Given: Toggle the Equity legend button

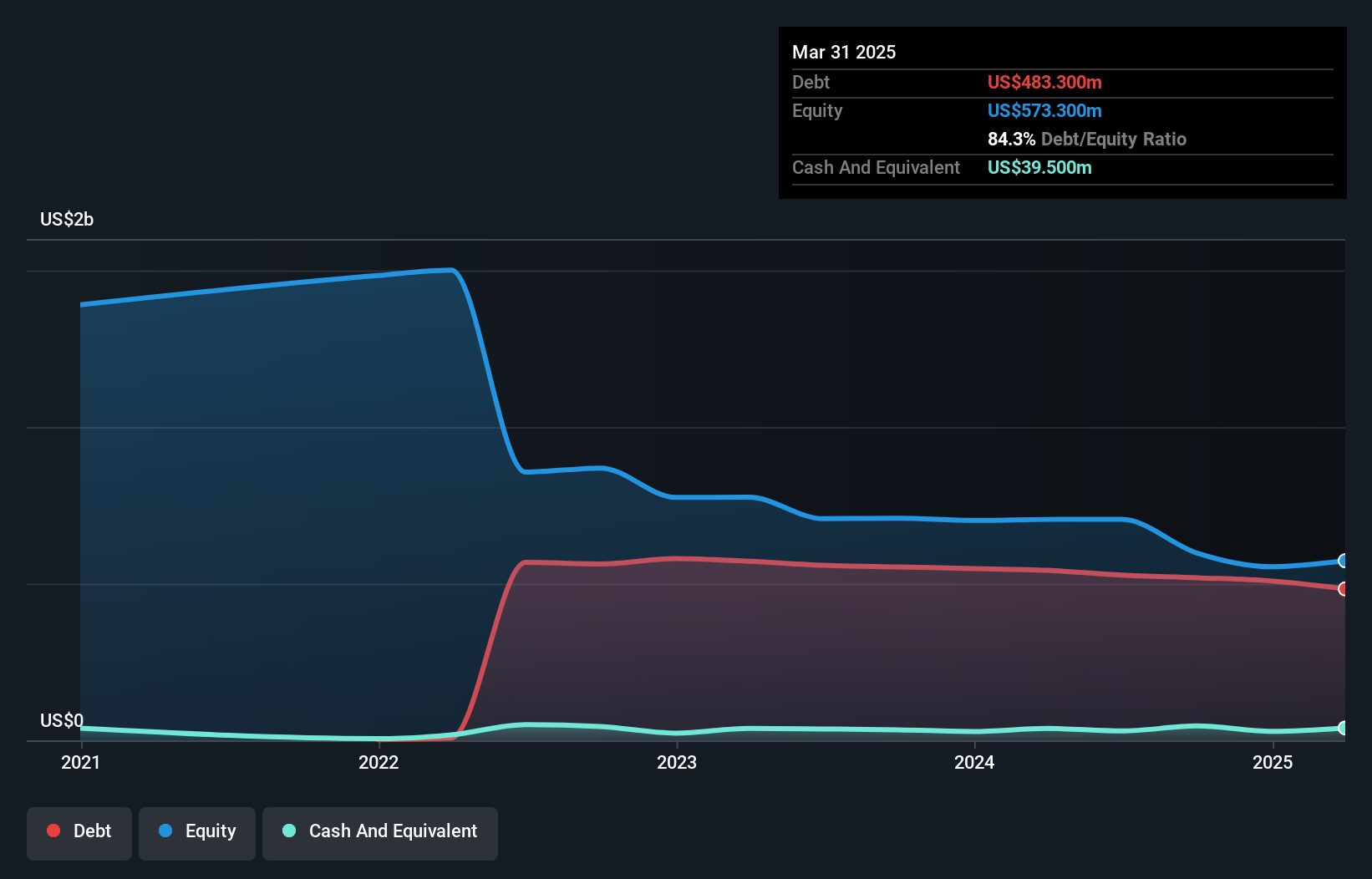Looking at the screenshot, I should click(197, 833).
